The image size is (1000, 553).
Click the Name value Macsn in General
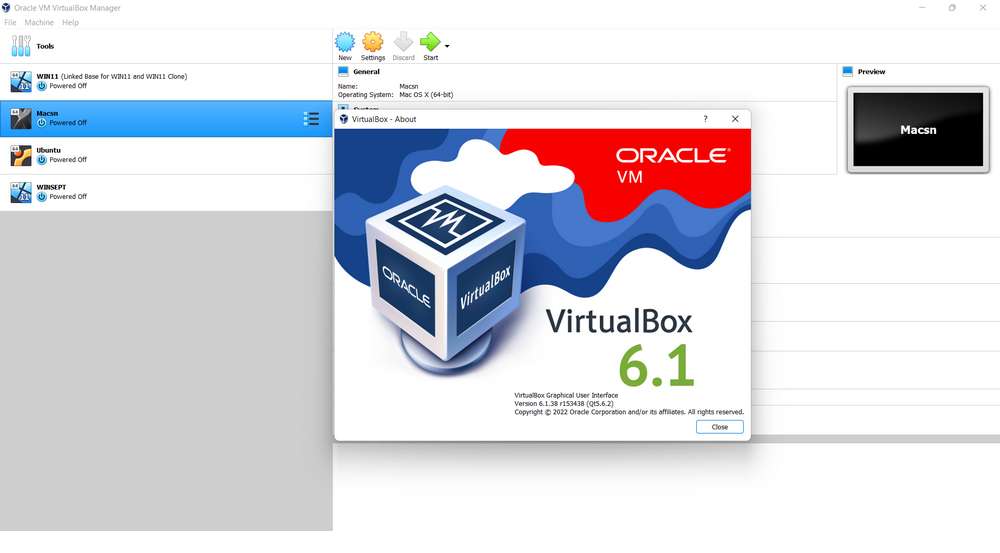point(409,86)
